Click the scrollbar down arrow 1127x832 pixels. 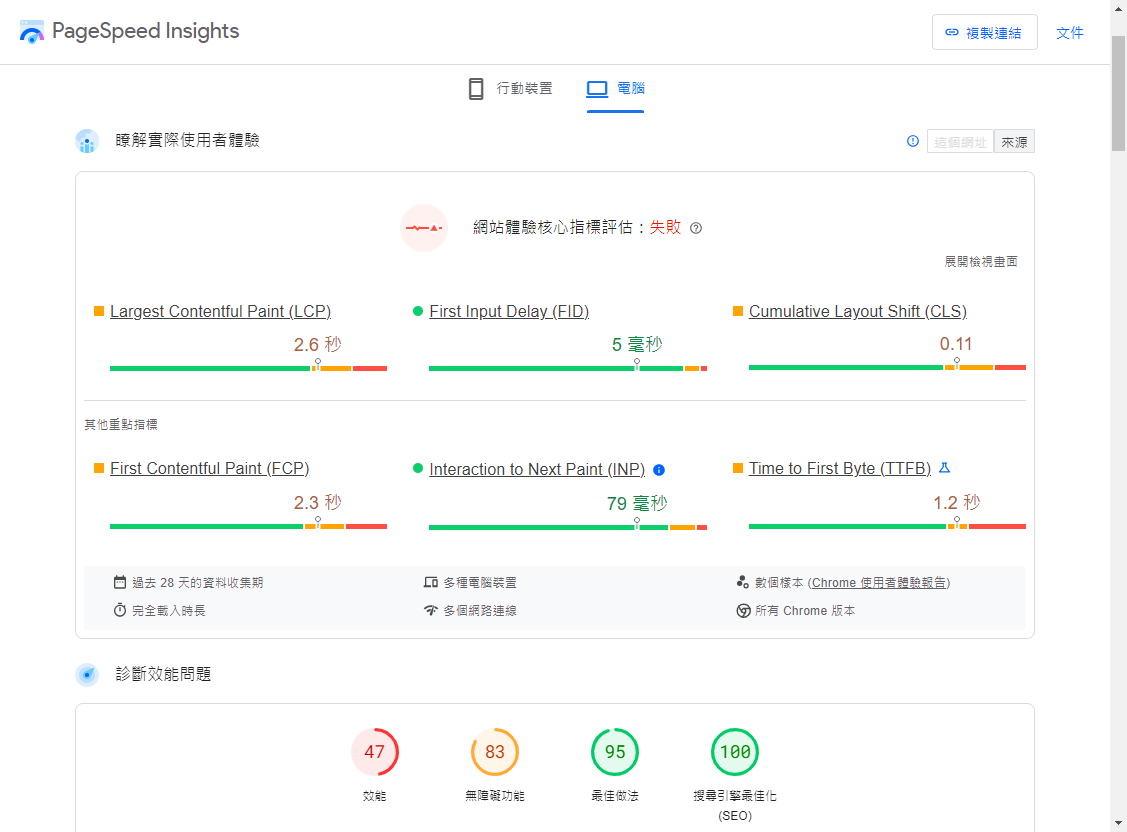click(x=1118, y=823)
